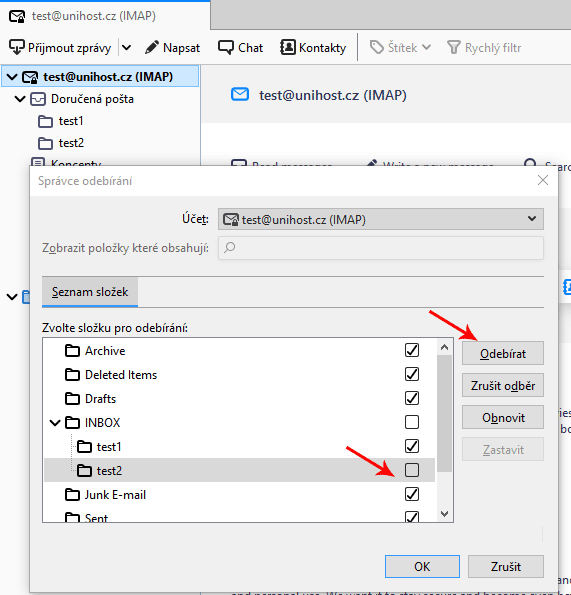Open the Chat speech bubble icon

click(x=226, y=47)
